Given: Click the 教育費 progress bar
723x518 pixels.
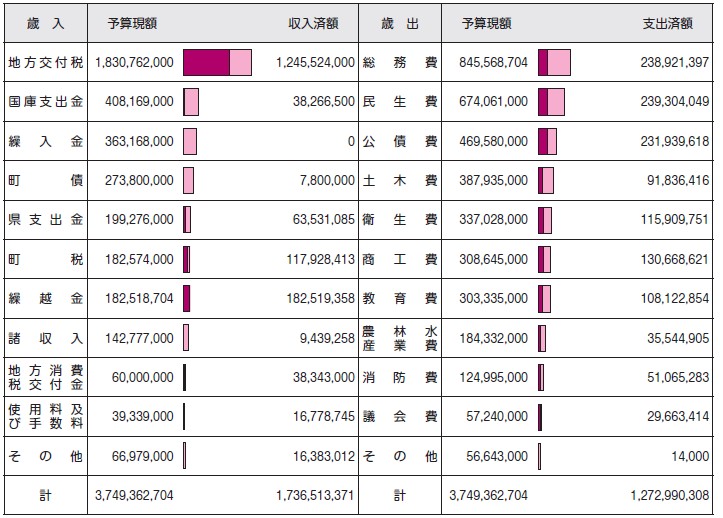Looking at the screenshot, I should pyautogui.click(x=544, y=298).
